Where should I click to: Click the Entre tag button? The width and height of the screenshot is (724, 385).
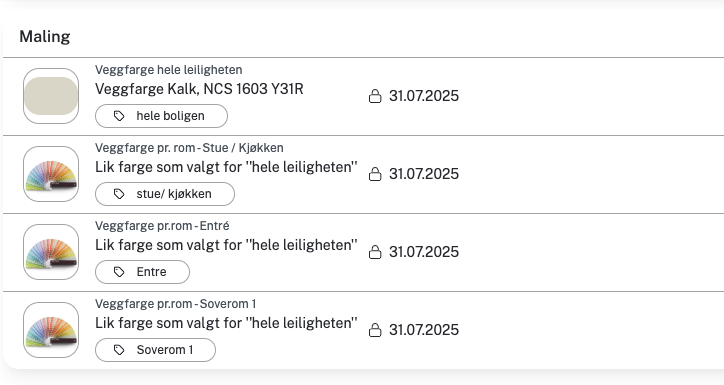click(142, 272)
